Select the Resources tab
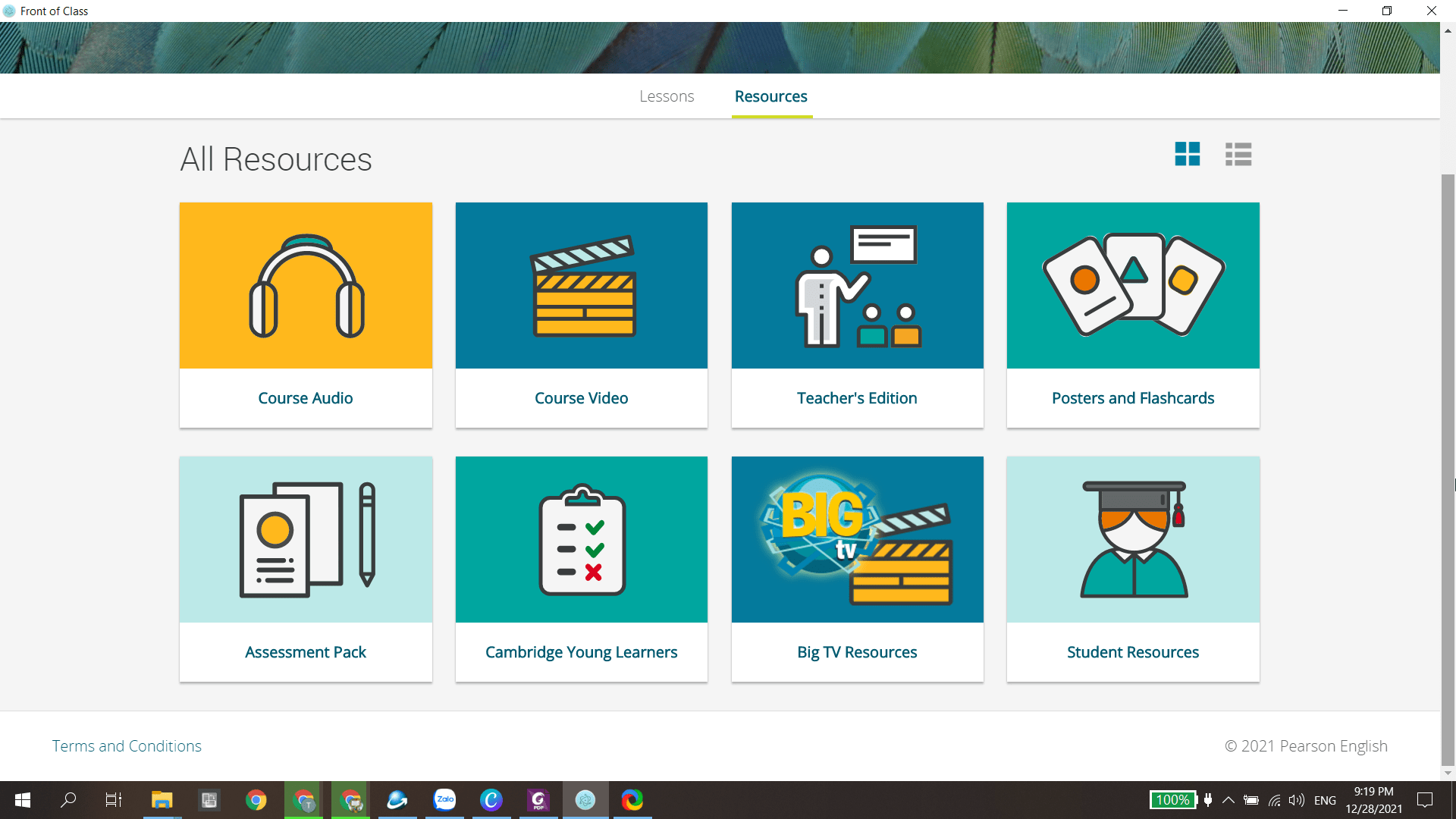This screenshot has height=819, width=1456. click(770, 96)
